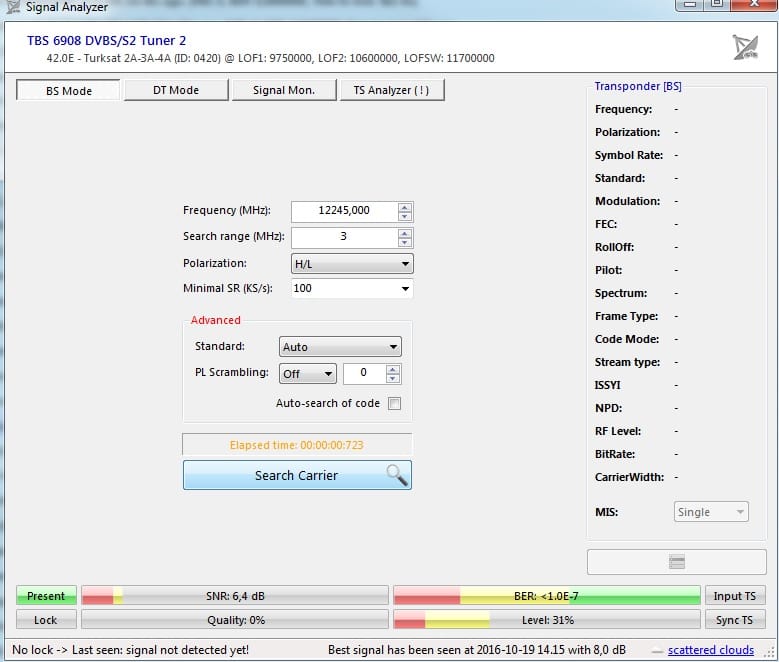Viewport: 779px width, 662px height.
Task: Click the Input TS button
Action: tap(735, 596)
